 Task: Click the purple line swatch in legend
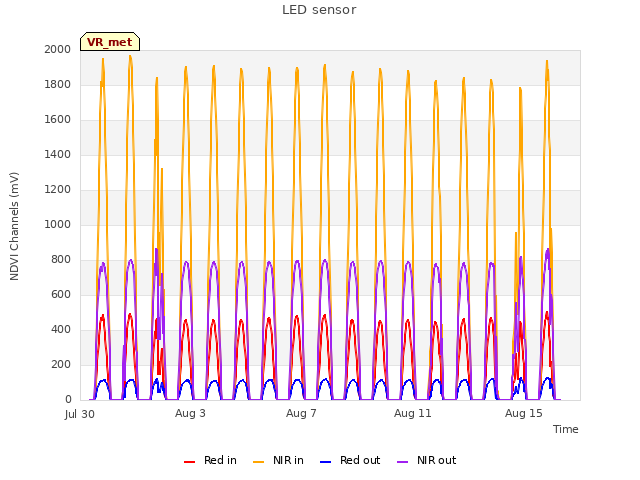pos(402,462)
